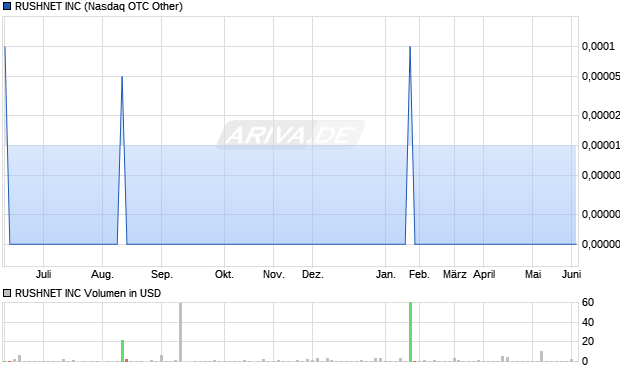Click the blue RUSHNET INC legend square
Screen dimensions: 620x371
coord(7,6)
